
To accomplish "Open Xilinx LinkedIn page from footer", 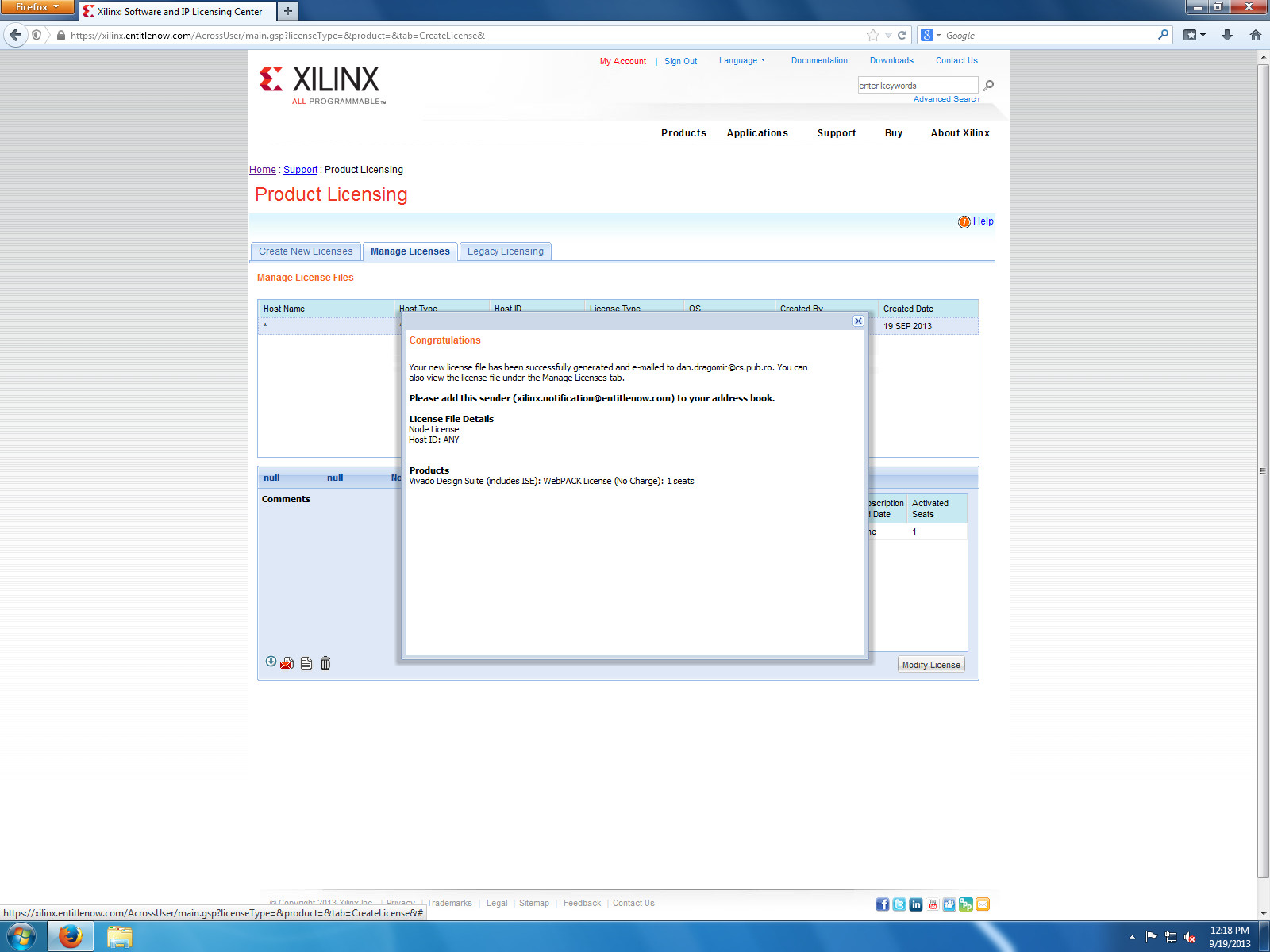I will pyautogui.click(x=915, y=904).
